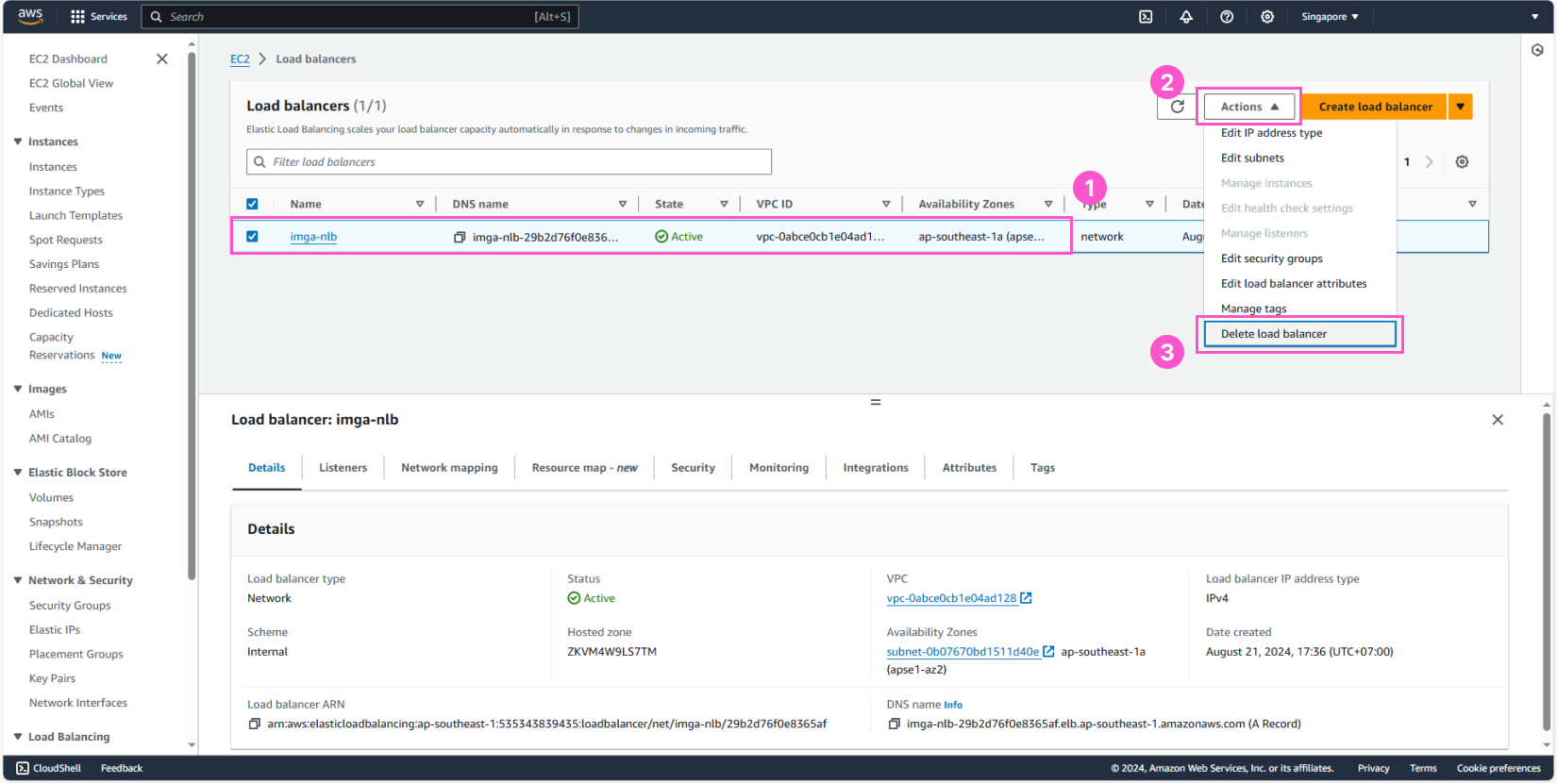Open the Singapore region selector
The image size is (1557, 784).
click(1330, 16)
